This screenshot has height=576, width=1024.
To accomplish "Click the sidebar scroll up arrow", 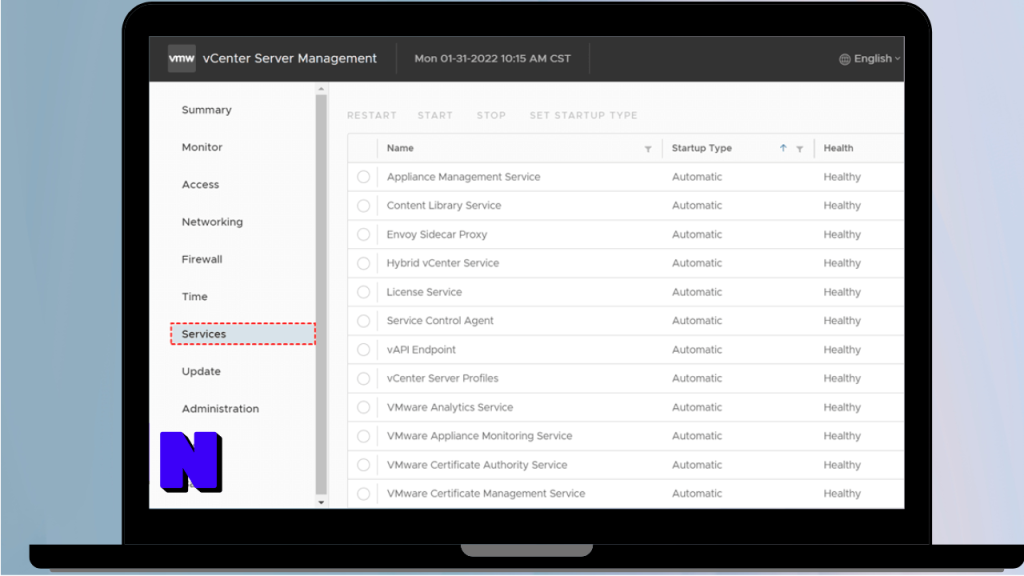I will (x=321, y=89).
